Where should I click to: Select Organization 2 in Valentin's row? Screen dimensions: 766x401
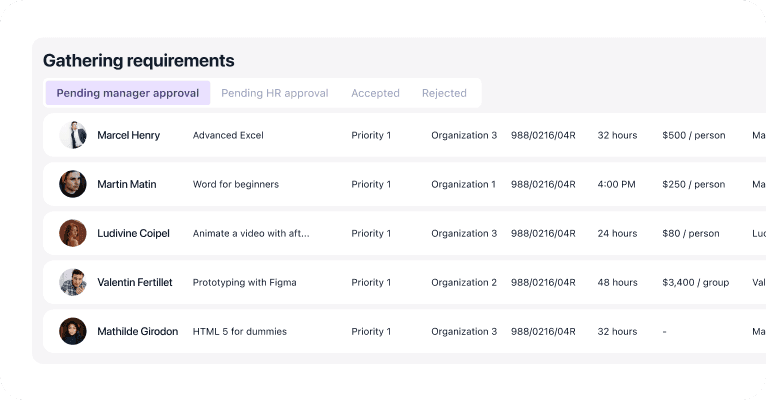(x=463, y=282)
